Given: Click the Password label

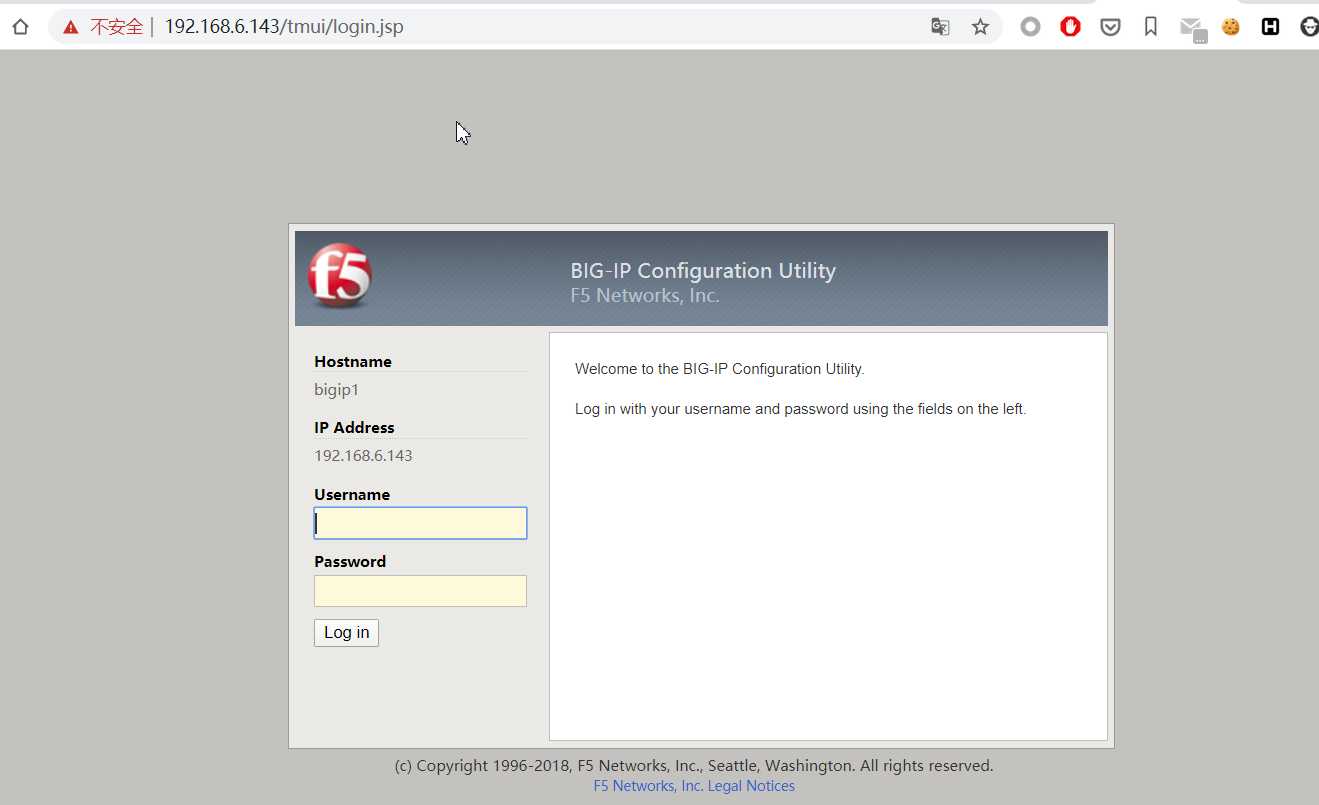Looking at the screenshot, I should (350, 562).
